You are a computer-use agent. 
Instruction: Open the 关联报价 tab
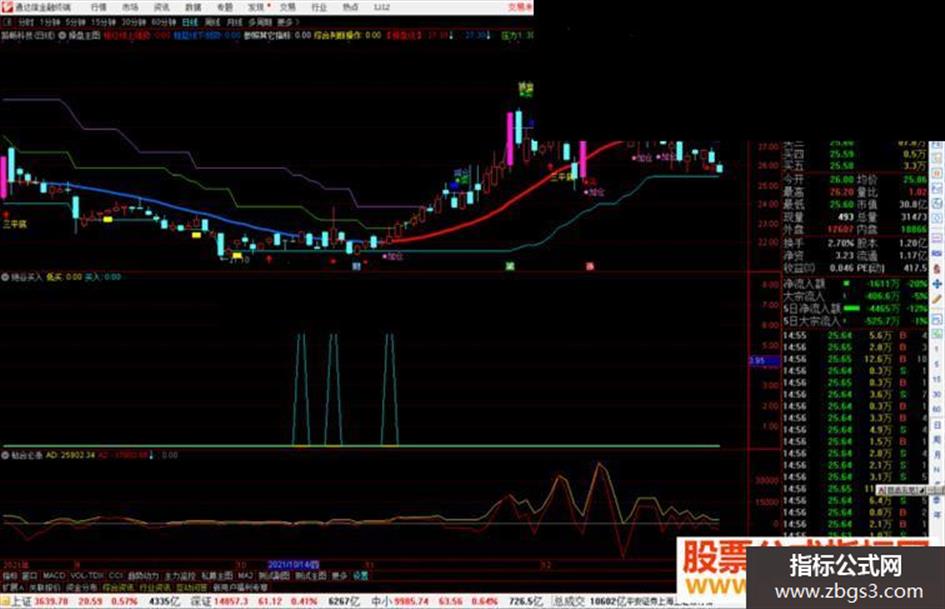tap(45, 587)
